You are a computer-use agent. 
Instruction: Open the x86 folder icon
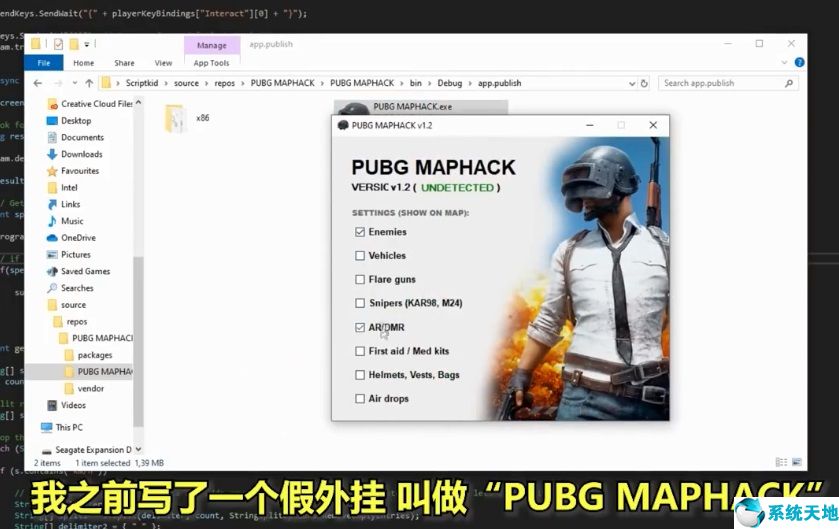click(x=176, y=119)
